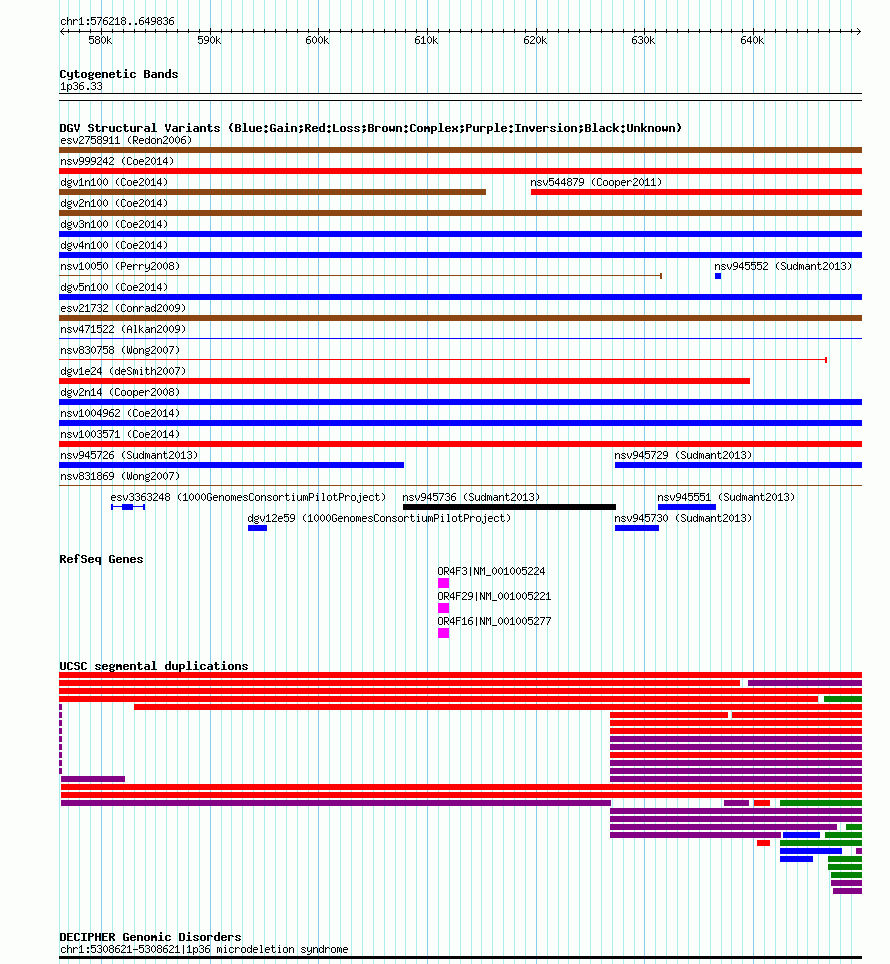
Task: Select the black nsv945736 unknown variant bar
Action: [x=510, y=507]
